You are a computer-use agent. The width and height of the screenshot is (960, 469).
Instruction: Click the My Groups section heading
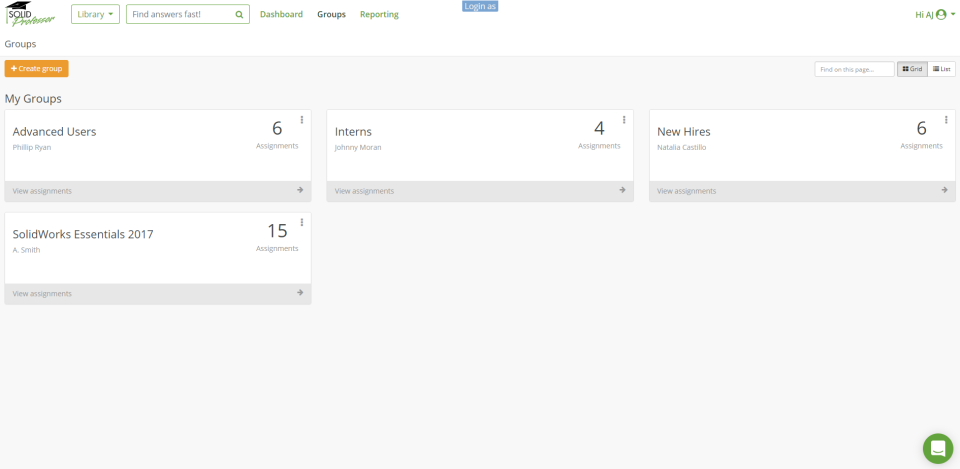(x=33, y=99)
